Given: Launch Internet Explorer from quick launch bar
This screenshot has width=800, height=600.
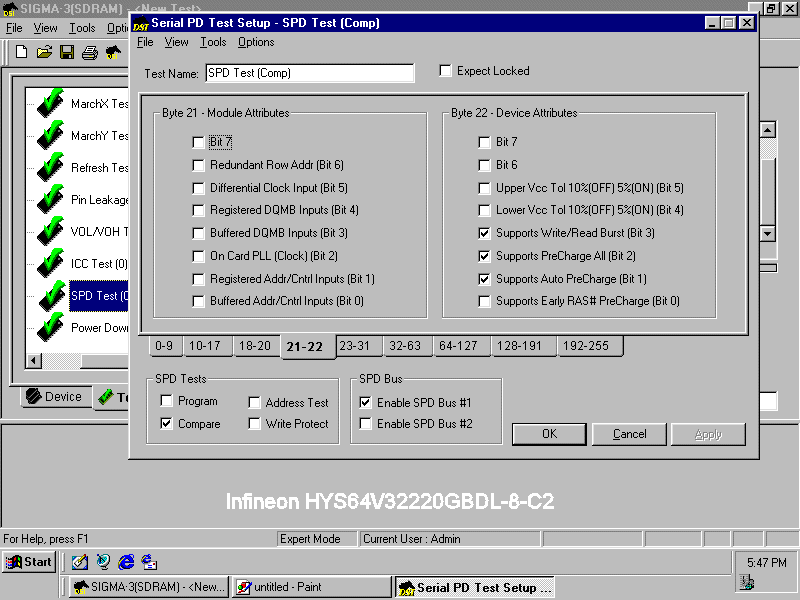Looking at the screenshot, I should [125, 562].
